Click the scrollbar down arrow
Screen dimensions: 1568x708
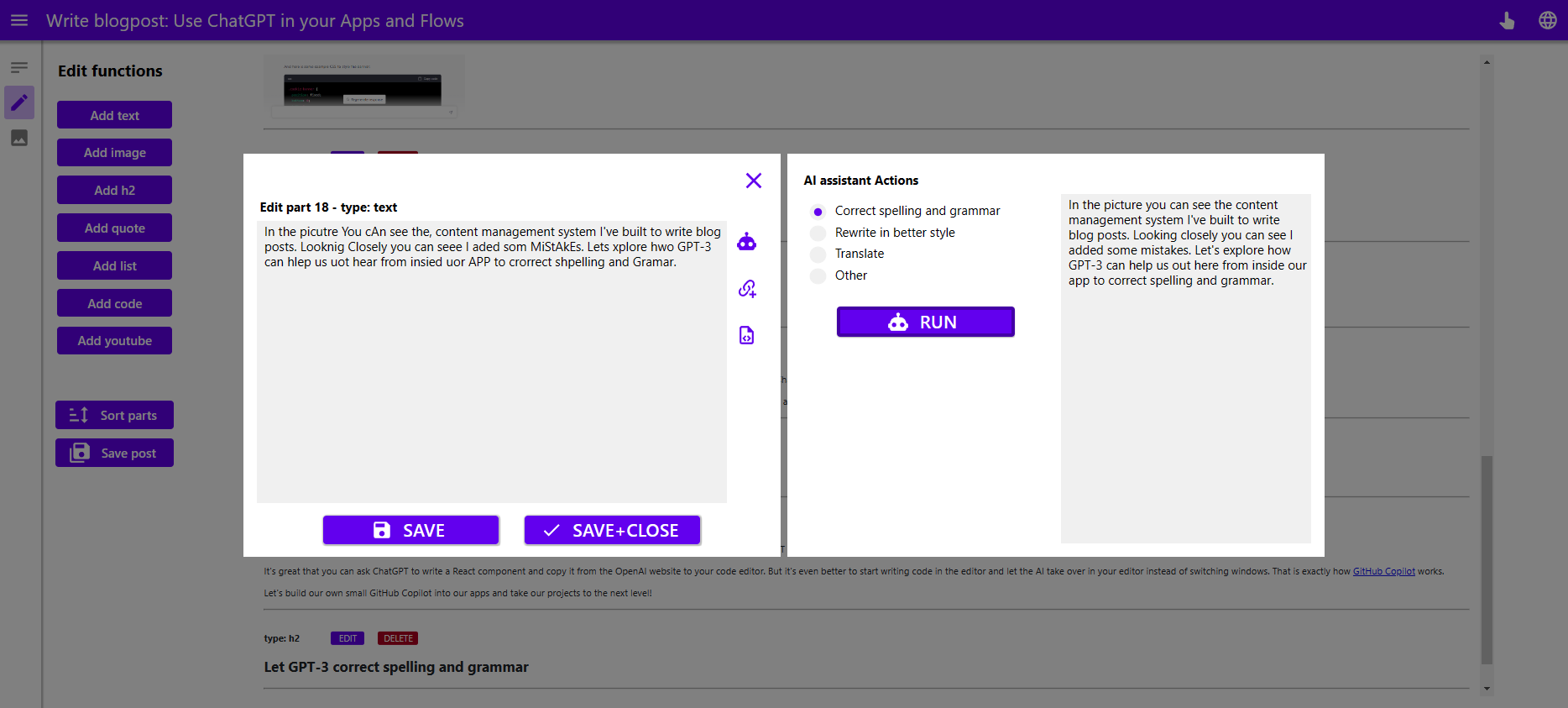click(x=1487, y=689)
